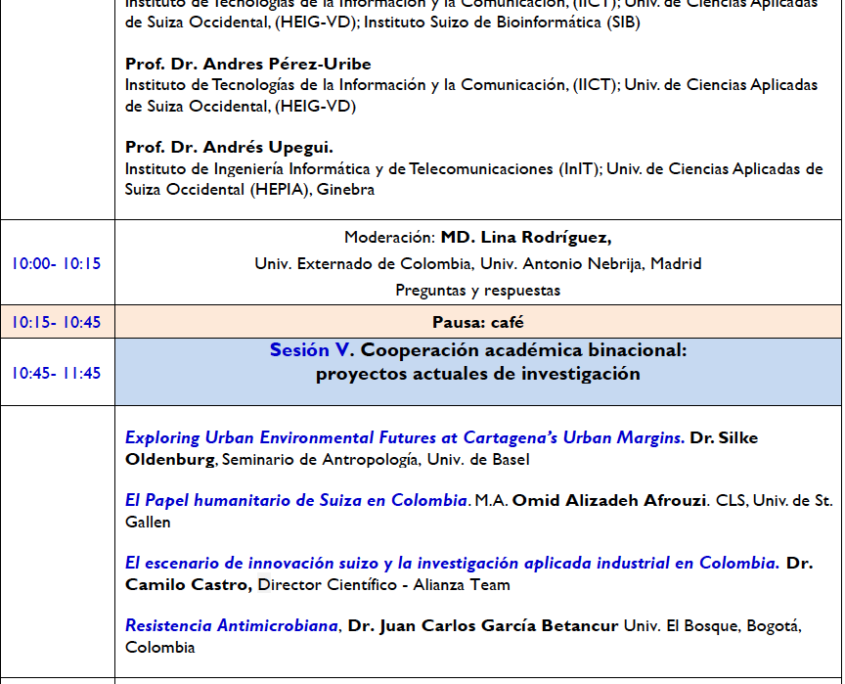The height and width of the screenshot is (684, 845).
Task: Open the "Resistencia Antimicrobiana" title link
Action: pyautogui.click(x=231, y=626)
